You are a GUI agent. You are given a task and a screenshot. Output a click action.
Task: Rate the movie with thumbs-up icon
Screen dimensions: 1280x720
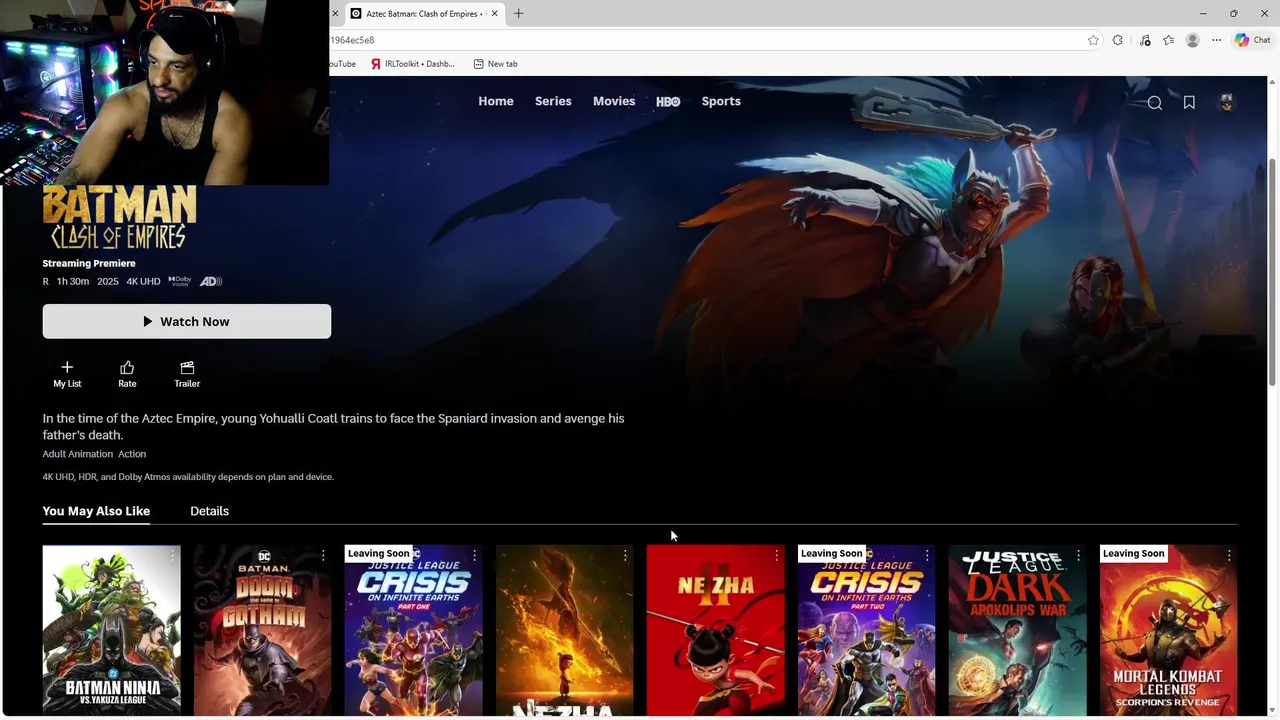[127, 374]
